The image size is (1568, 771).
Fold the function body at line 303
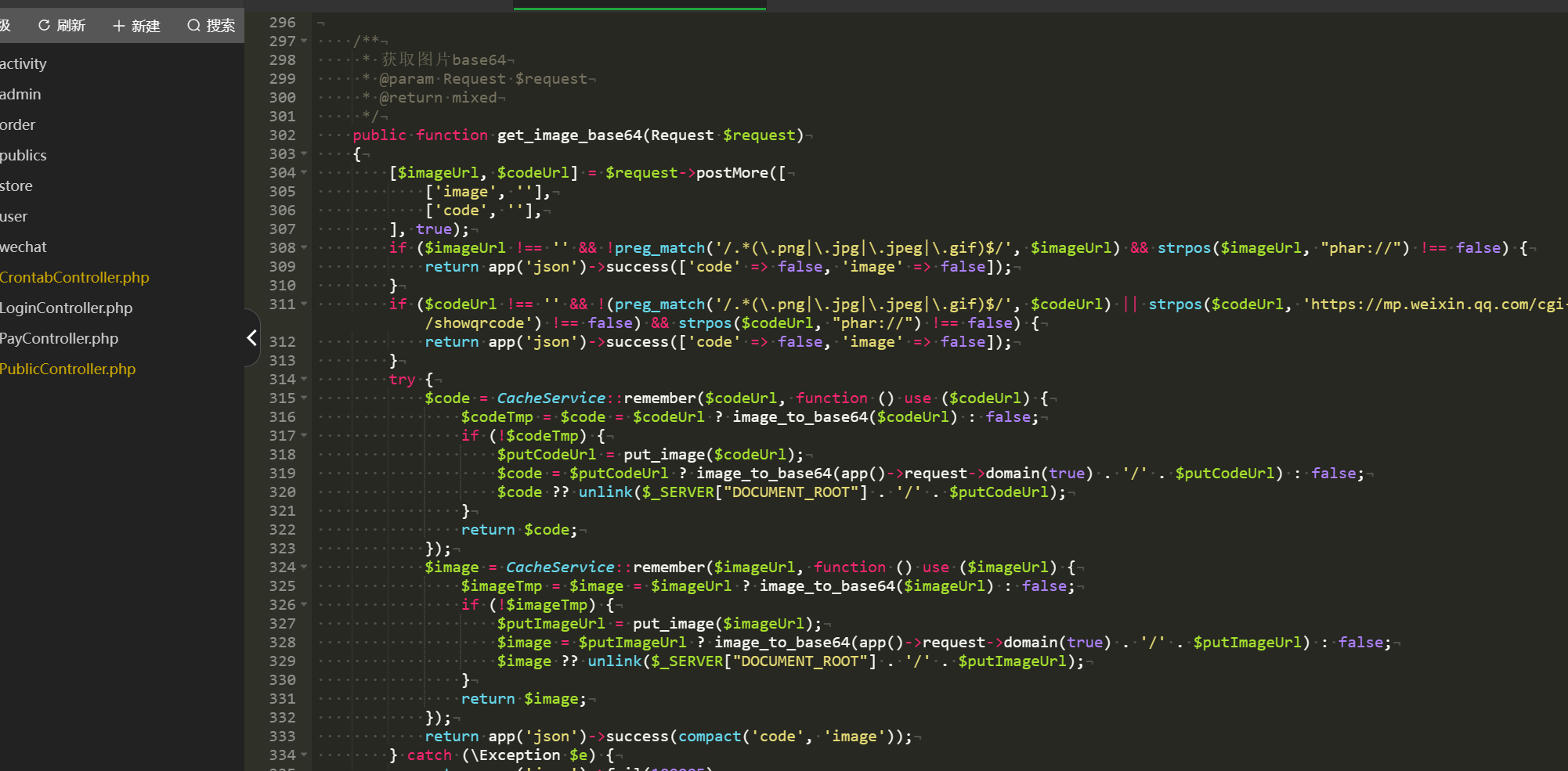tap(304, 153)
